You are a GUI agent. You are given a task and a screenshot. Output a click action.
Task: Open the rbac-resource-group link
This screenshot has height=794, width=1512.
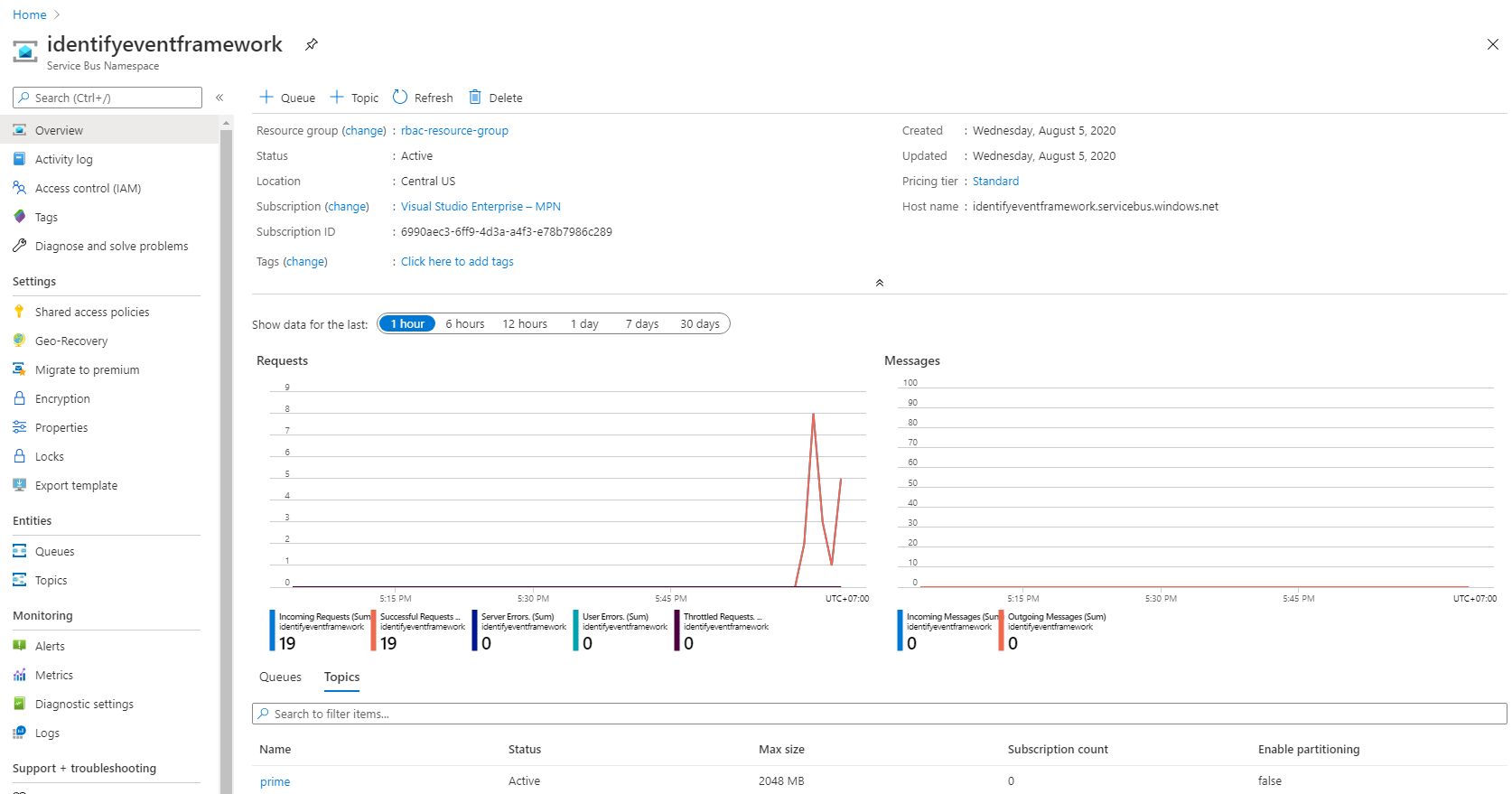point(454,131)
